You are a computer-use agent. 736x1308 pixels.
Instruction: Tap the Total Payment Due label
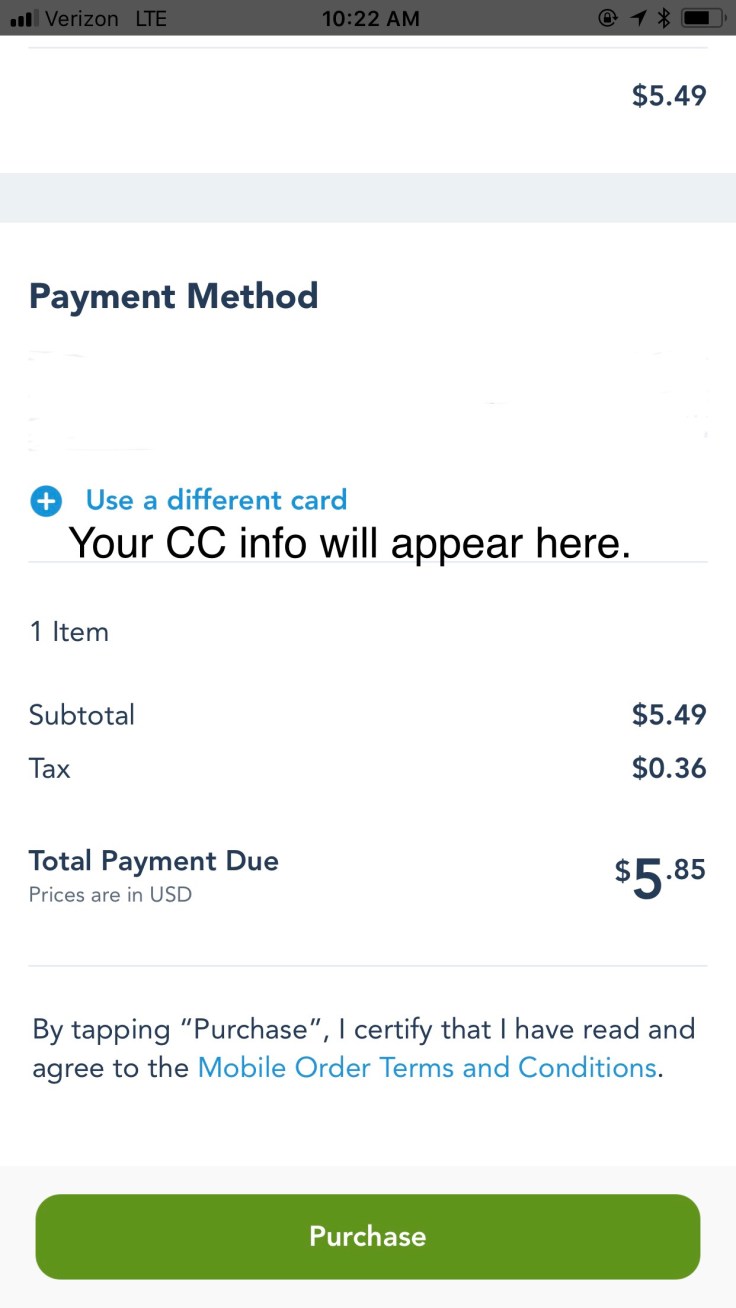153,861
